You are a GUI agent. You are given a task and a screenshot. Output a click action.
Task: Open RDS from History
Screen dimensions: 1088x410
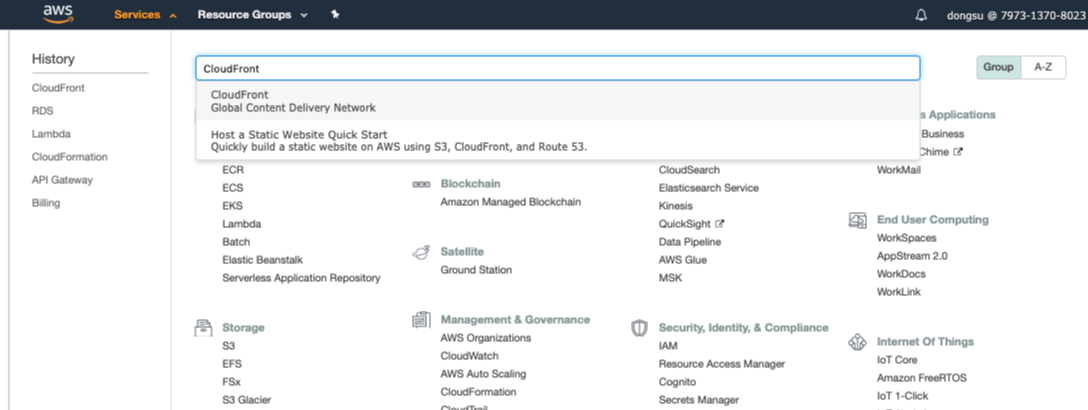[42, 111]
